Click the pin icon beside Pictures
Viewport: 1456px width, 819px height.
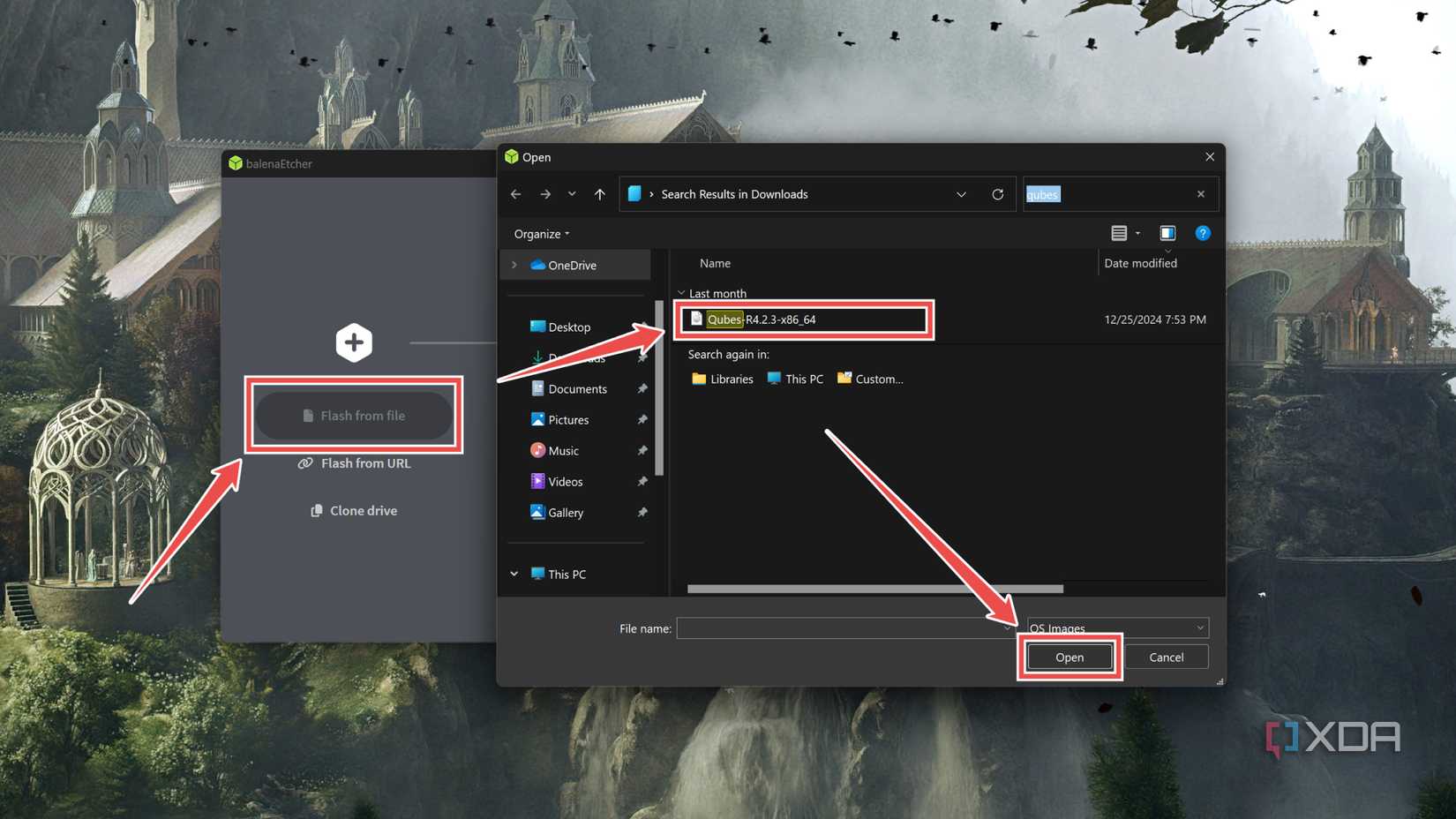click(642, 420)
